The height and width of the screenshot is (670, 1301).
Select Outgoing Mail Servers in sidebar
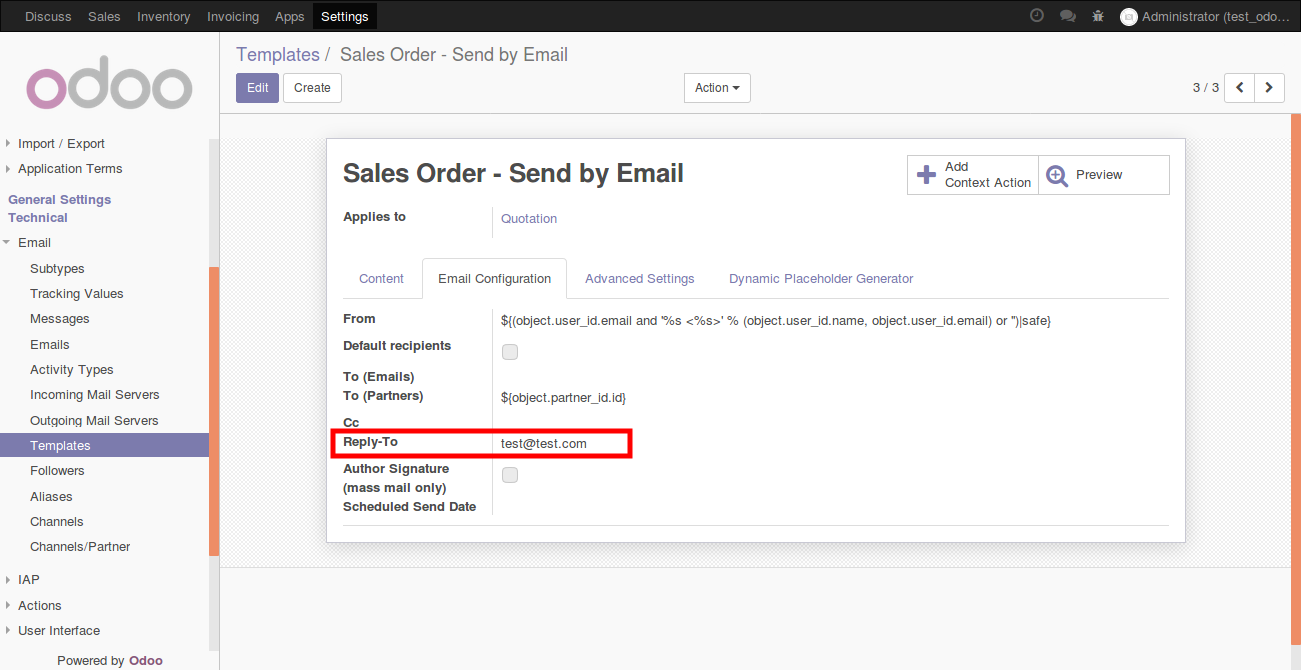tap(94, 421)
